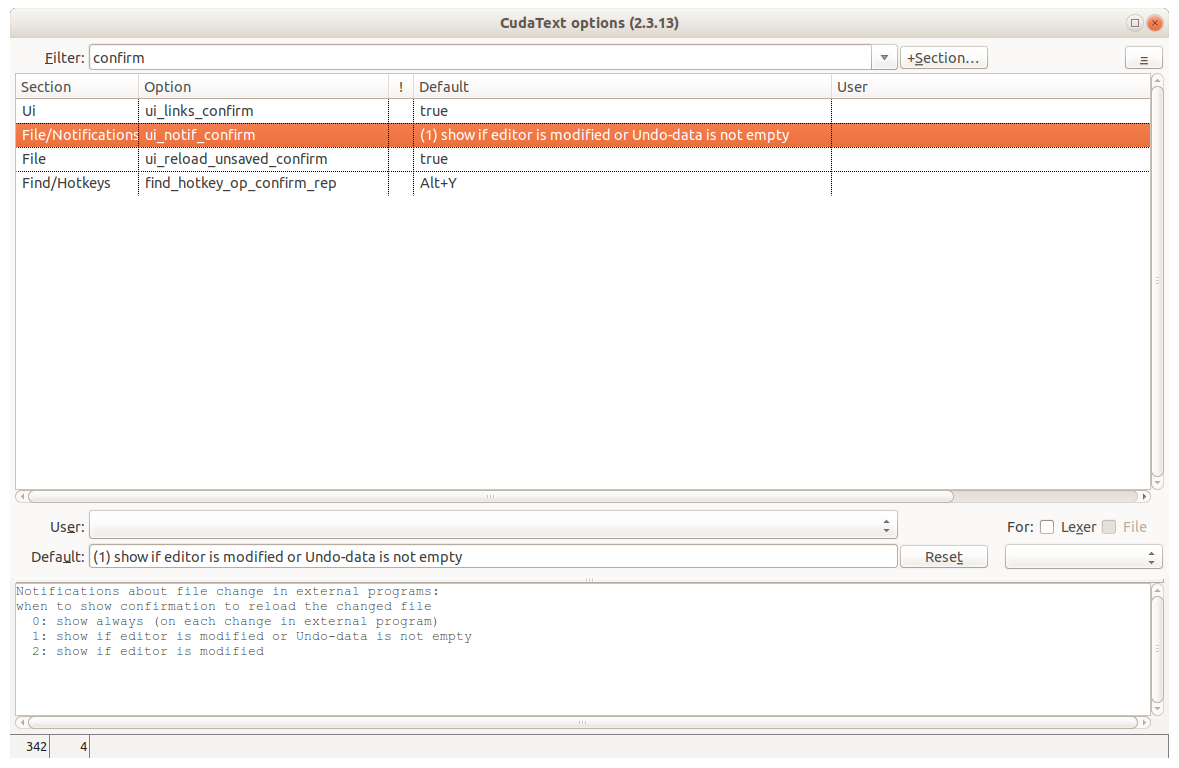
Task: Sort by the Section column header
Action: coord(77,87)
